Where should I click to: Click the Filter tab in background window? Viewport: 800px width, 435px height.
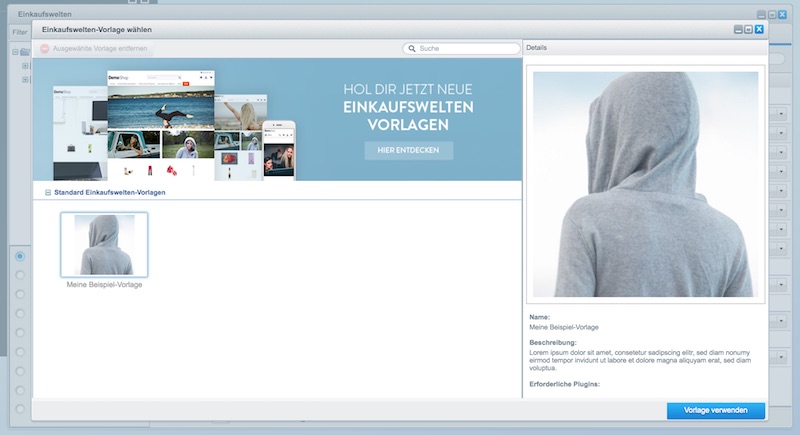tap(19, 32)
